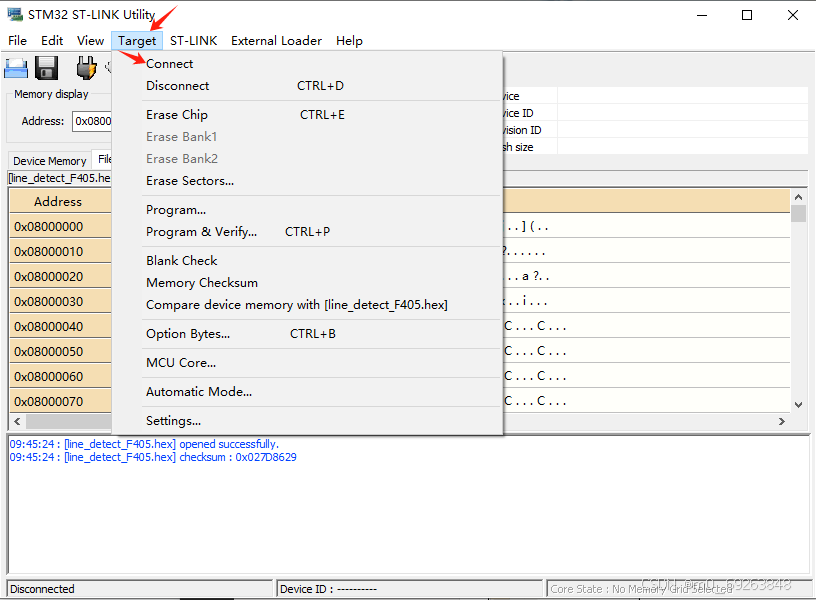Maximize the ST-LINK Utility window
816x600 pixels.
click(x=747, y=15)
